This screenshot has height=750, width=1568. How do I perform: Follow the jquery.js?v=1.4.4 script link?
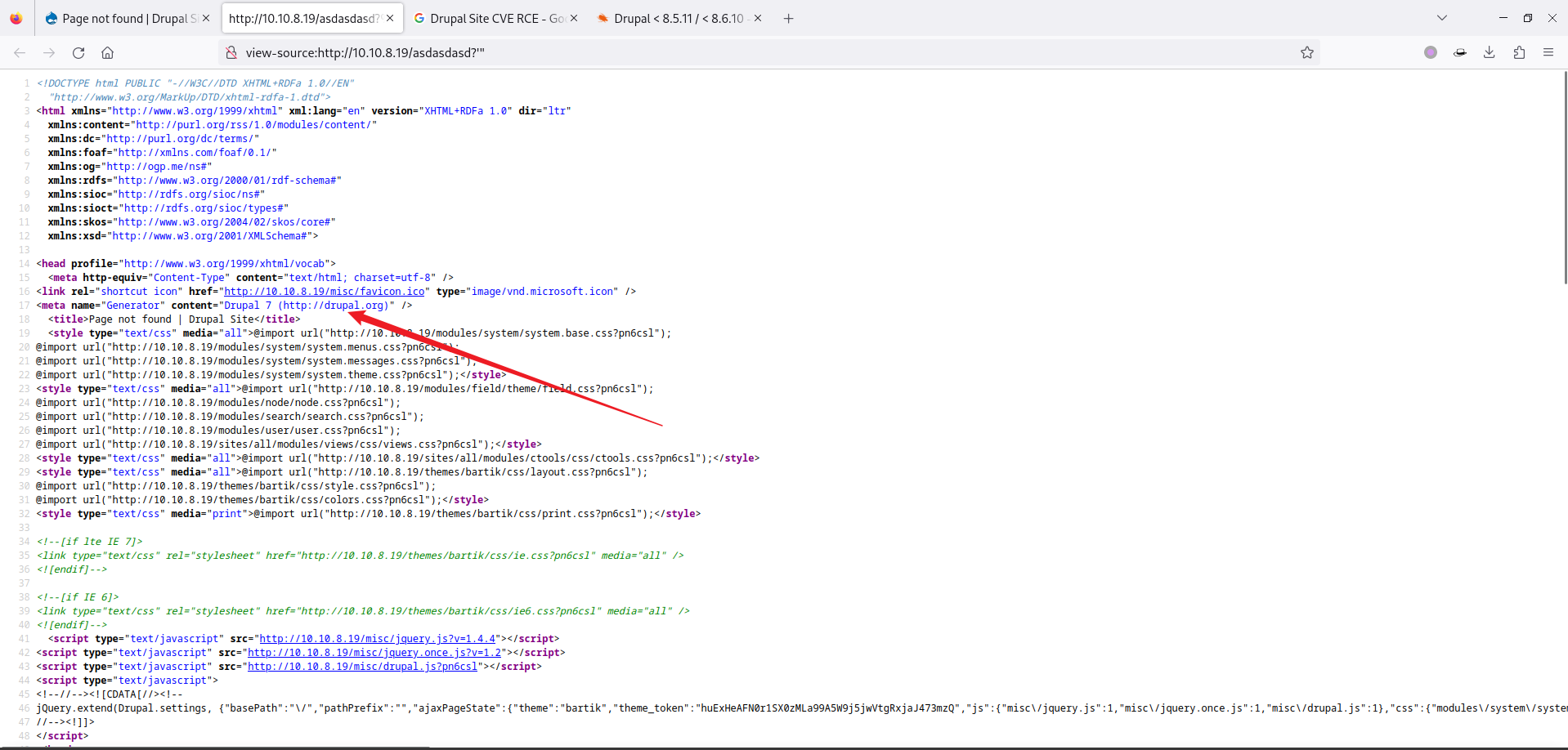coord(378,639)
